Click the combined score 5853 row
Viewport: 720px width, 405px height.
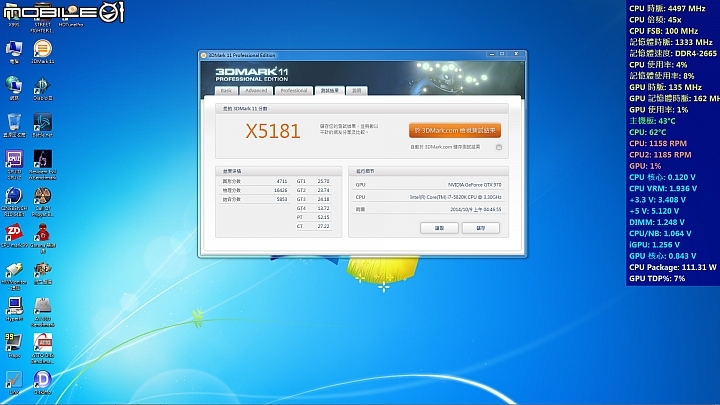click(255, 199)
